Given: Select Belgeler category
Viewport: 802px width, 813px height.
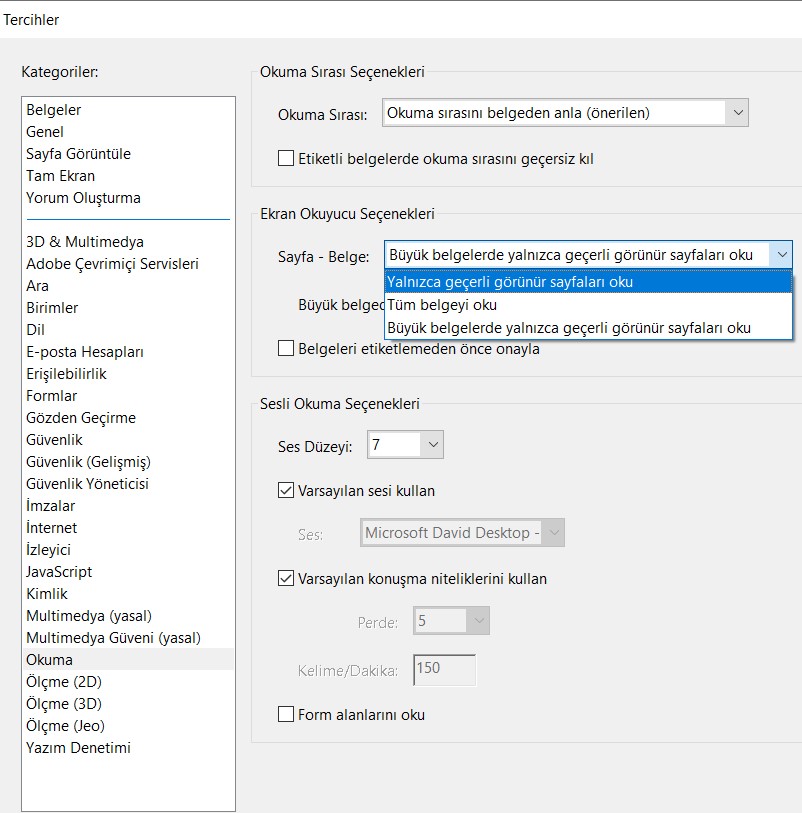Looking at the screenshot, I should click(54, 110).
